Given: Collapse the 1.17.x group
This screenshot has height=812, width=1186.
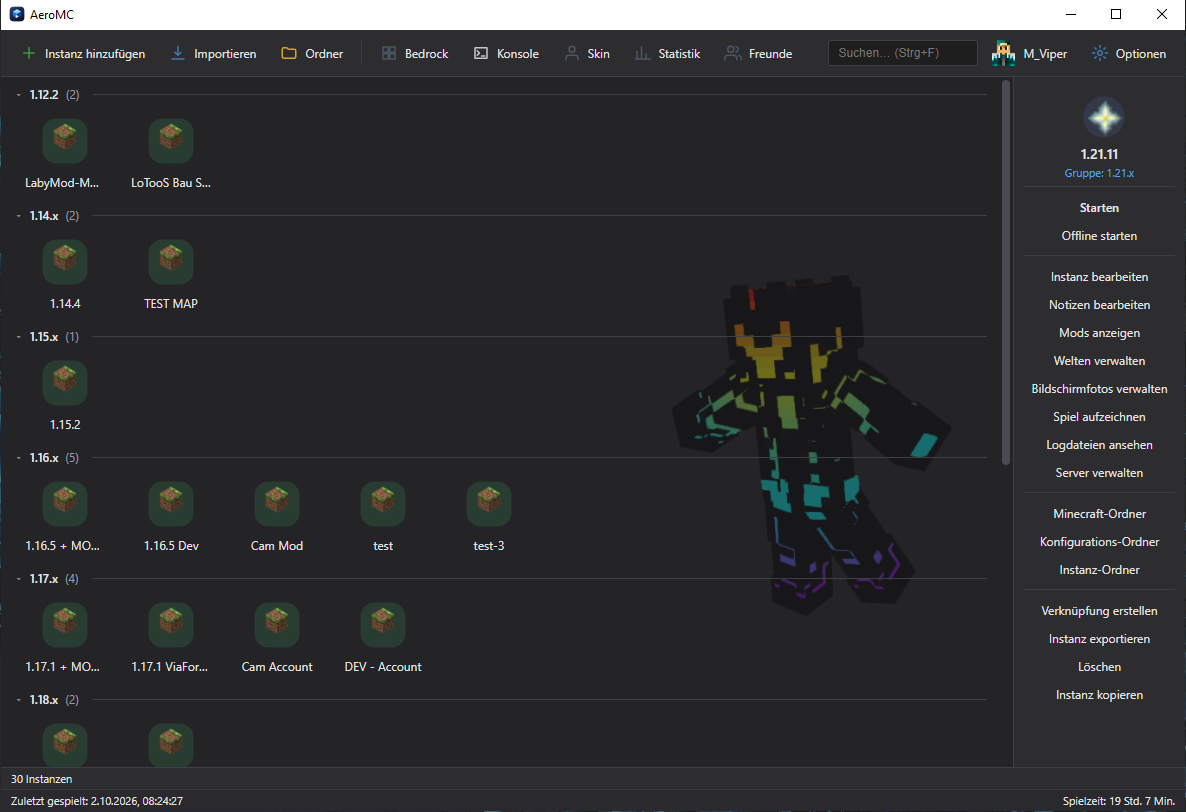Looking at the screenshot, I should pos(18,579).
